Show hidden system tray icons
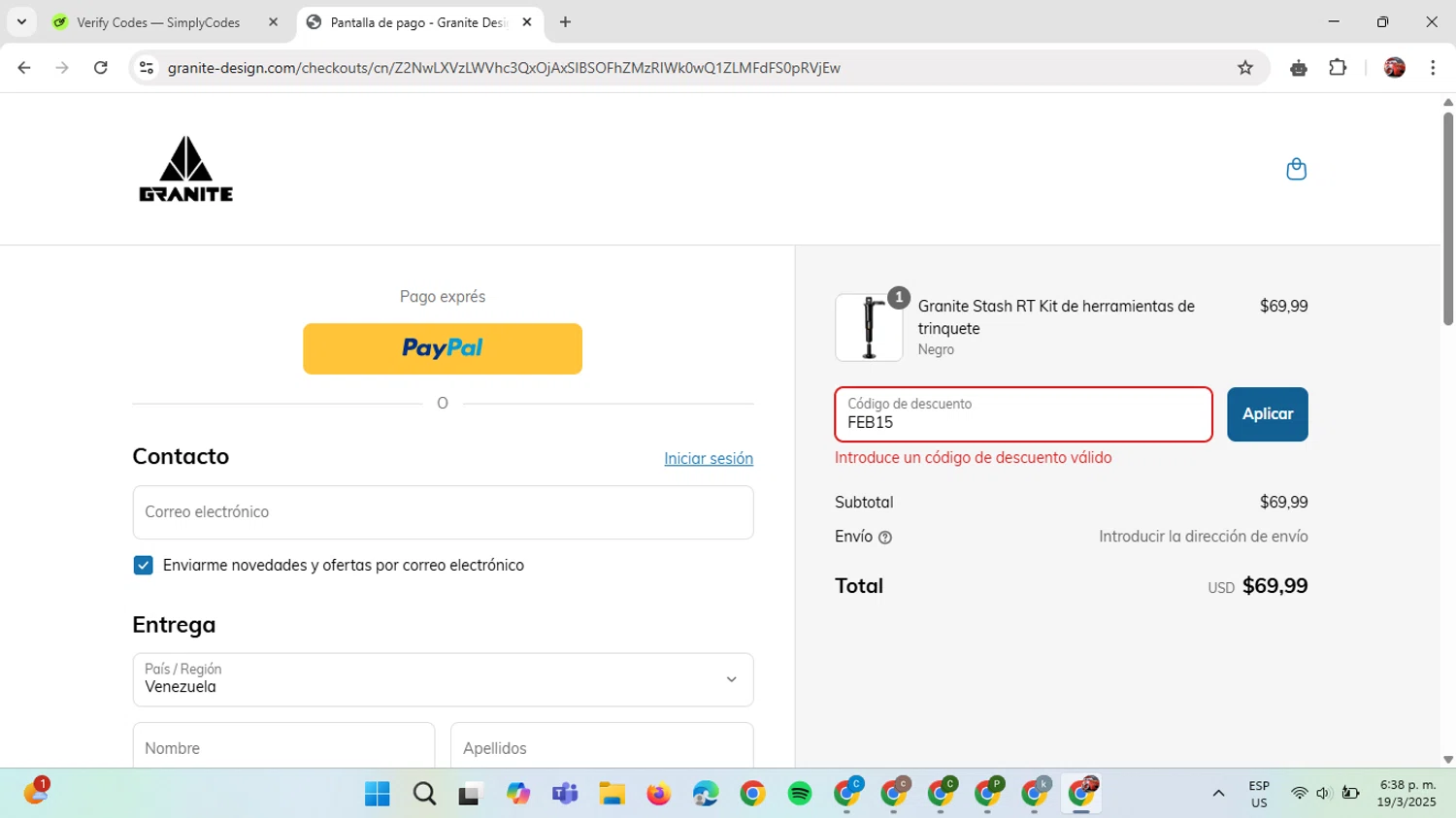This screenshot has width=1456, height=818. [x=1218, y=794]
